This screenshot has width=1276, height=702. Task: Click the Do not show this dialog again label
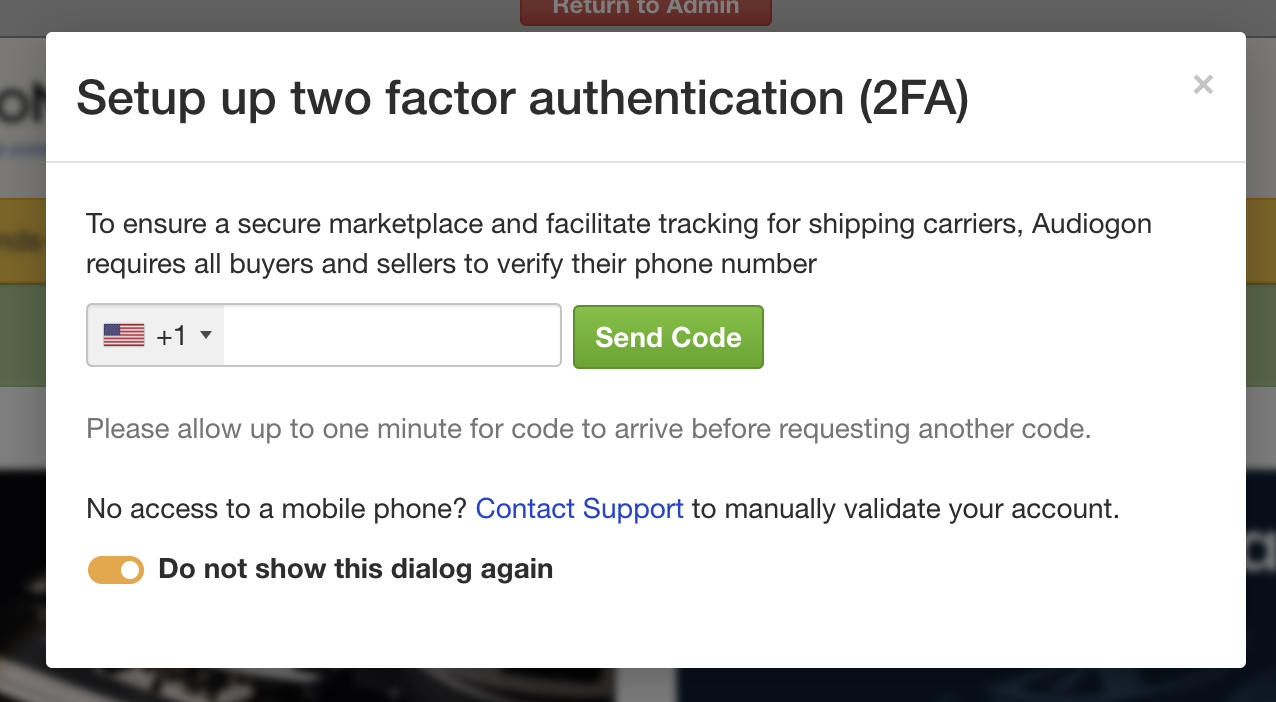(x=356, y=569)
